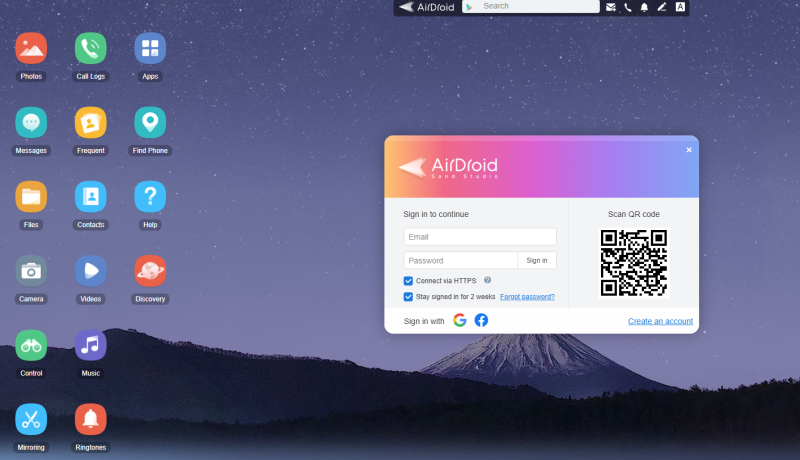Open the Videos icon
The image size is (800, 460).
[91, 271]
